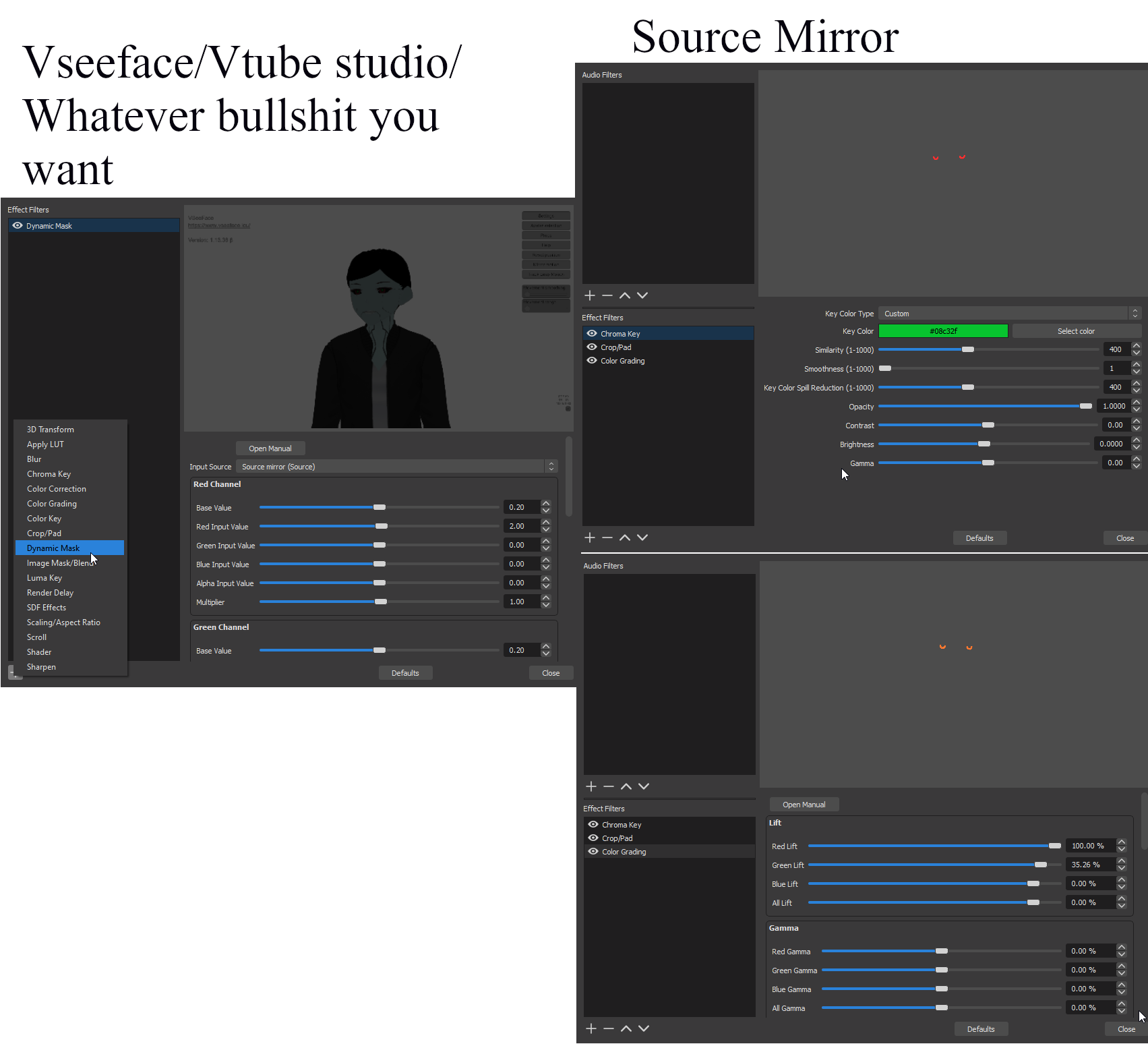Viewport: 1148px width, 1044px height.
Task: Click minus under Audio Filters in Color Grading window
Action: [609, 786]
